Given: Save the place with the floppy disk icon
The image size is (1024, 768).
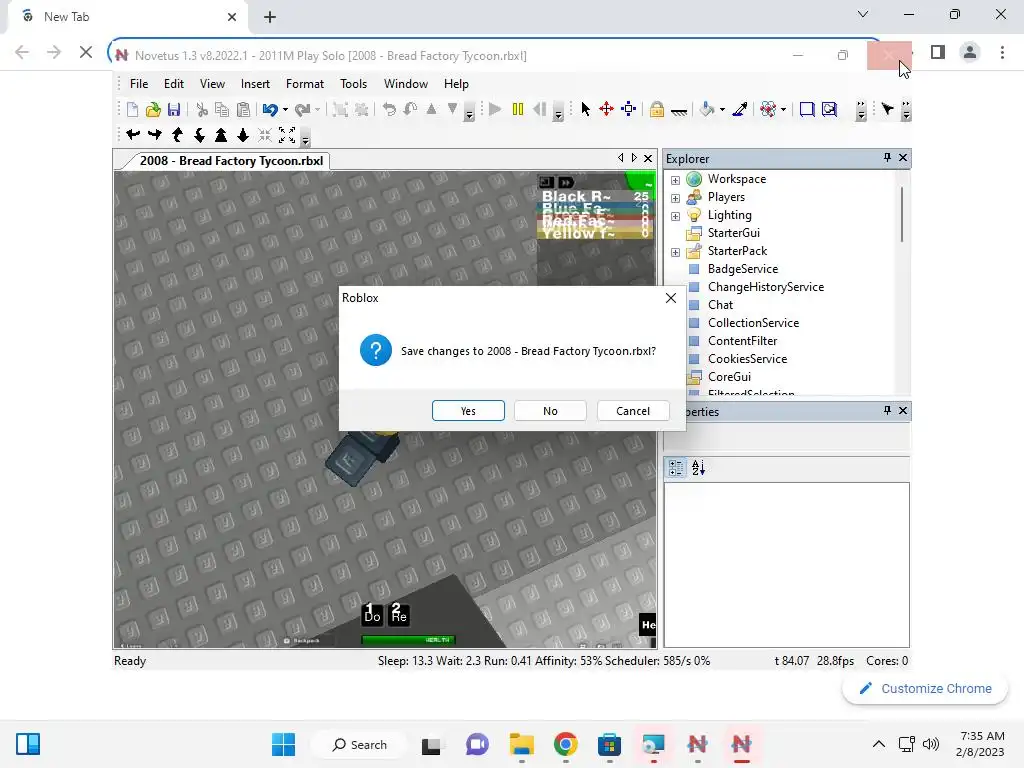Looking at the screenshot, I should 174,110.
